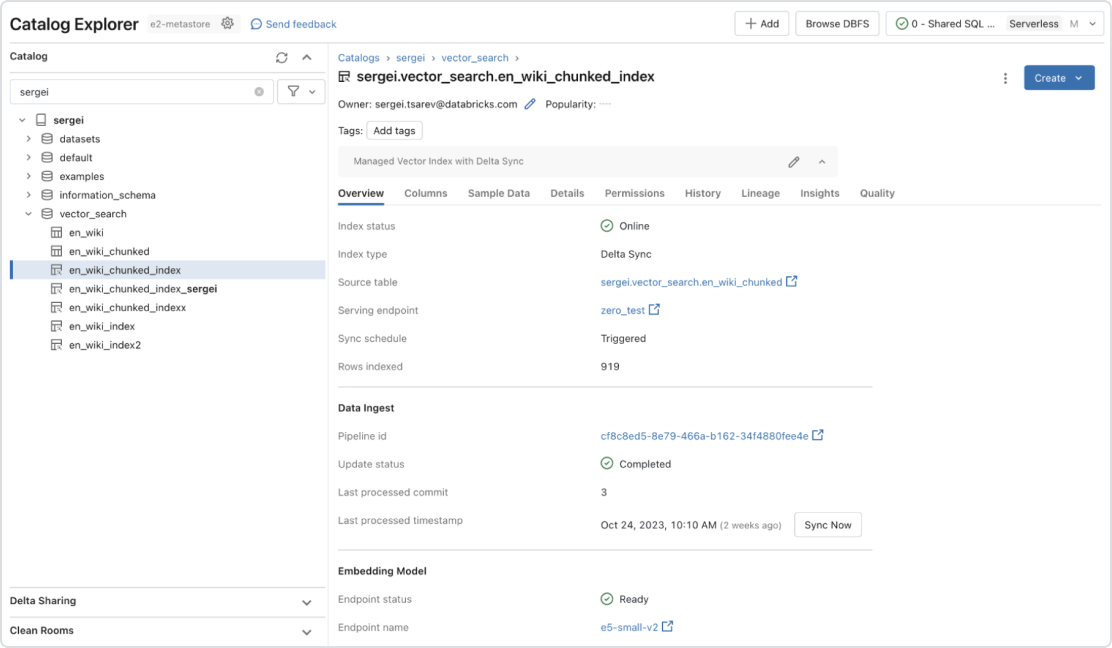
Task: Open the catalog filter dropdown
Action: tap(301, 91)
